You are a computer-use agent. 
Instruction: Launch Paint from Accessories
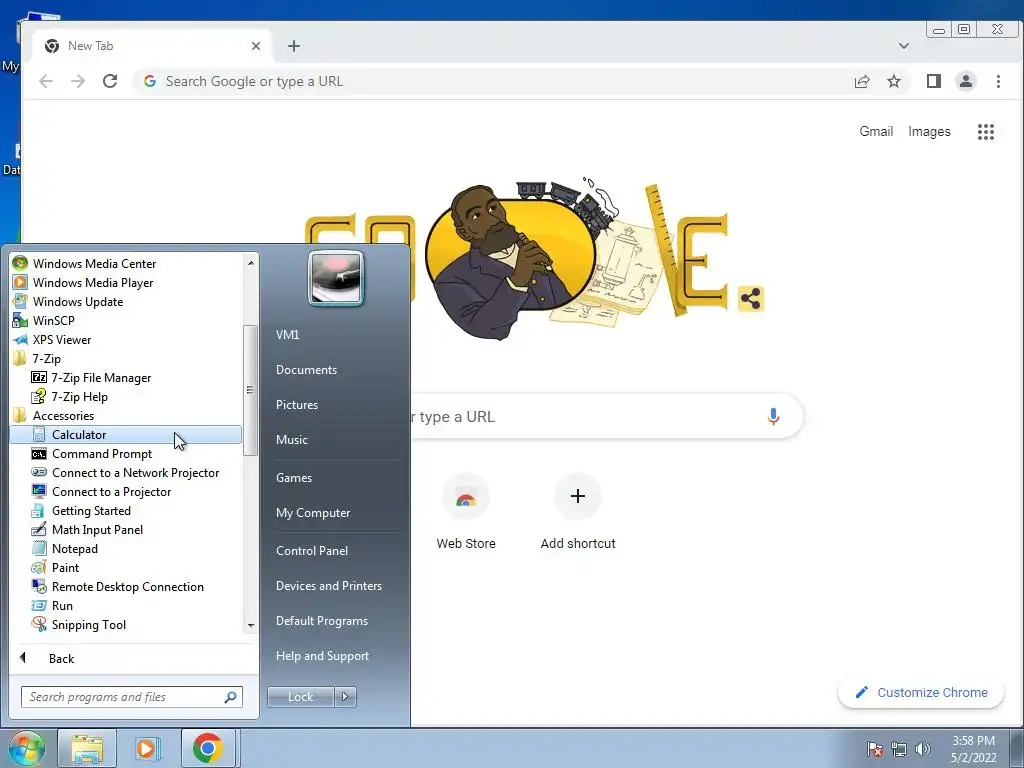pyautogui.click(x=125, y=568)
